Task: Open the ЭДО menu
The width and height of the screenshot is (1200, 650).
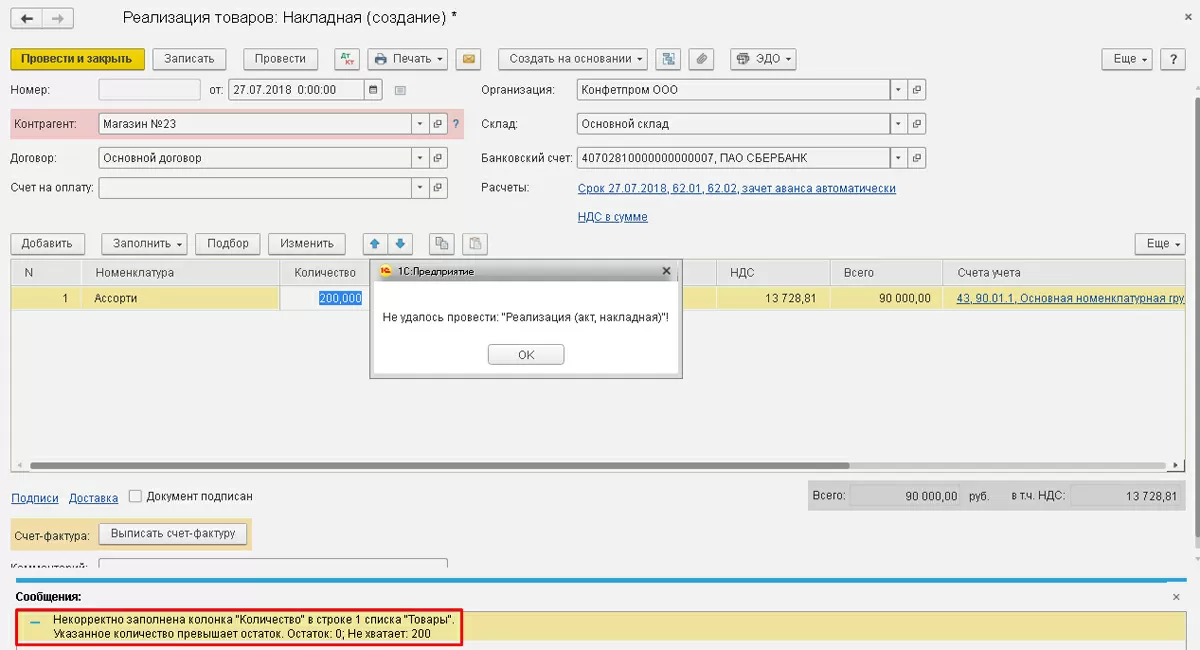Action: [x=763, y=59]
